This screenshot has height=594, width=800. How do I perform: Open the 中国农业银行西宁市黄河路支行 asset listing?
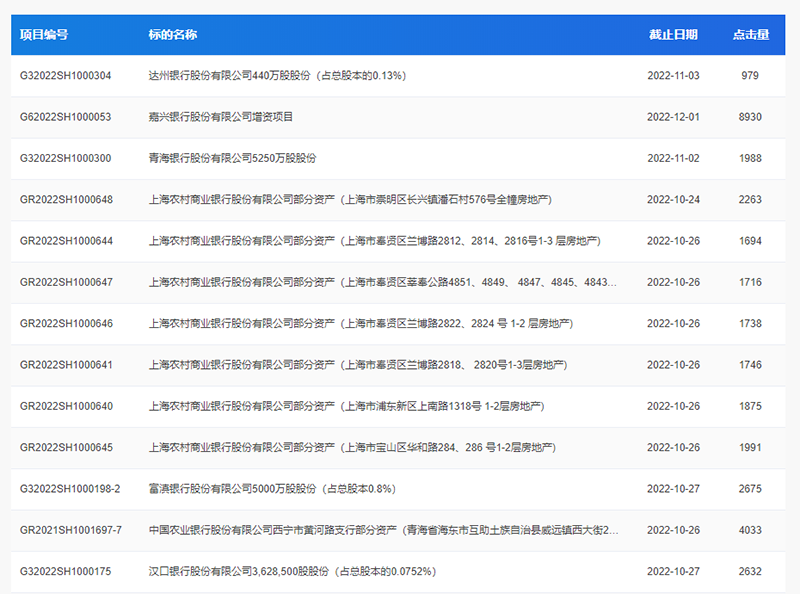point(383,530)
